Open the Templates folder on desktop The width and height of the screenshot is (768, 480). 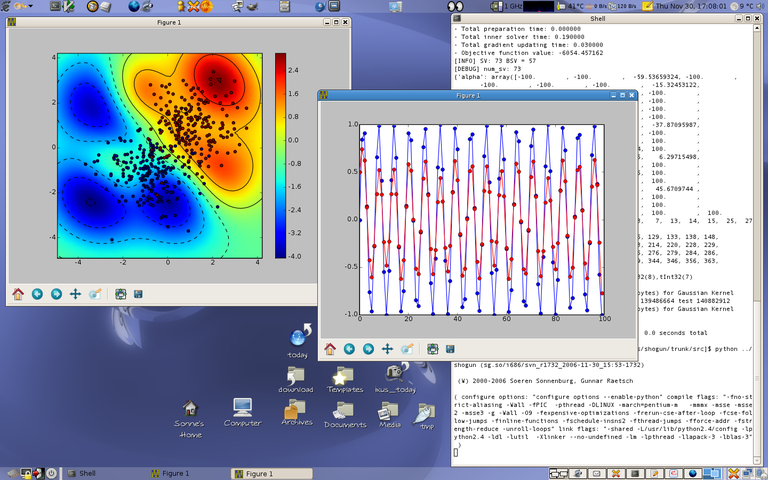pyautogui.click(x=345, y=375)
